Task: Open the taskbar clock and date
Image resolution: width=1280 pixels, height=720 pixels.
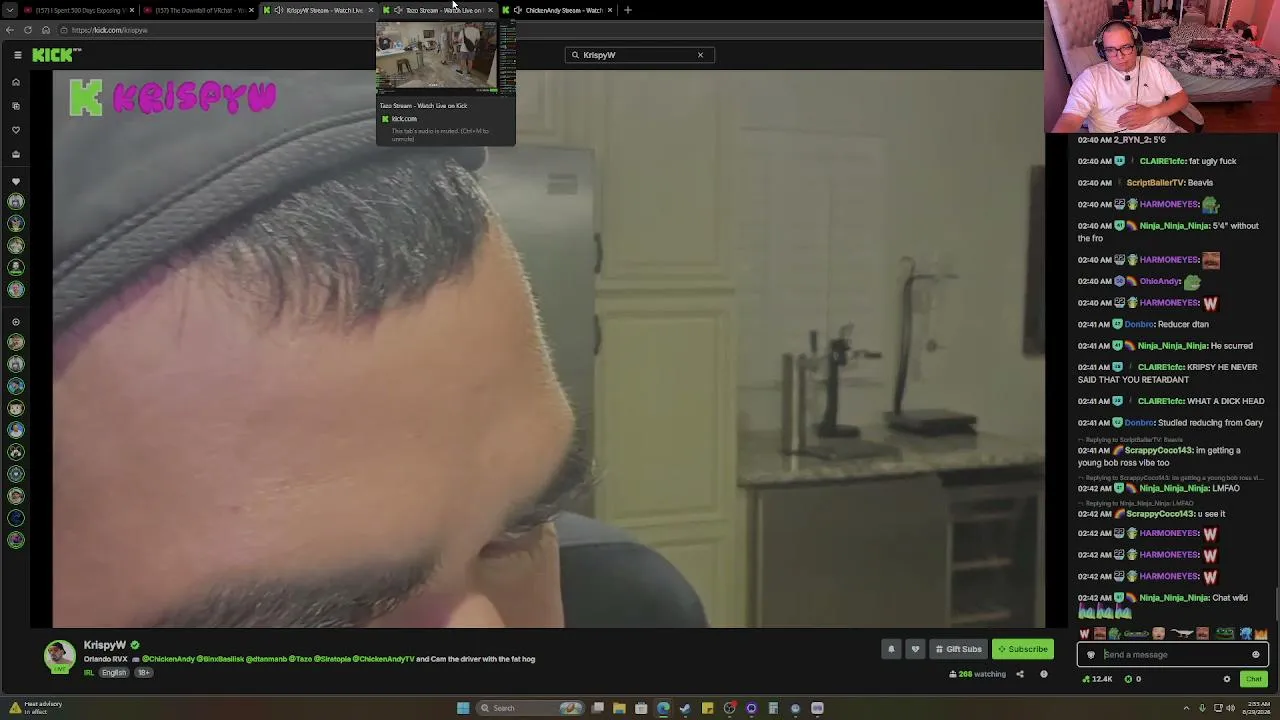Action: pos(1258,708)
